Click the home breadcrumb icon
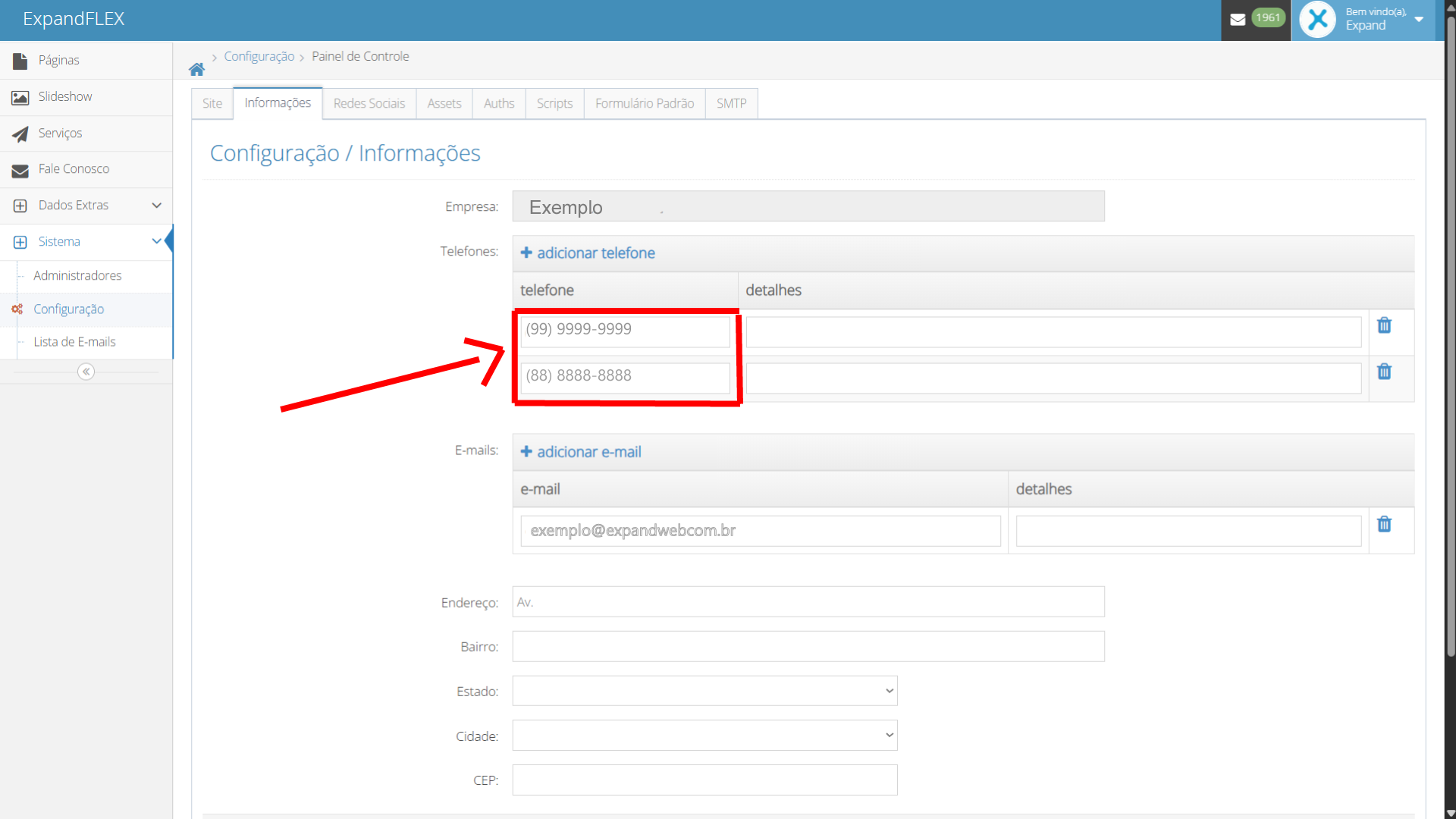 point(196,70)
